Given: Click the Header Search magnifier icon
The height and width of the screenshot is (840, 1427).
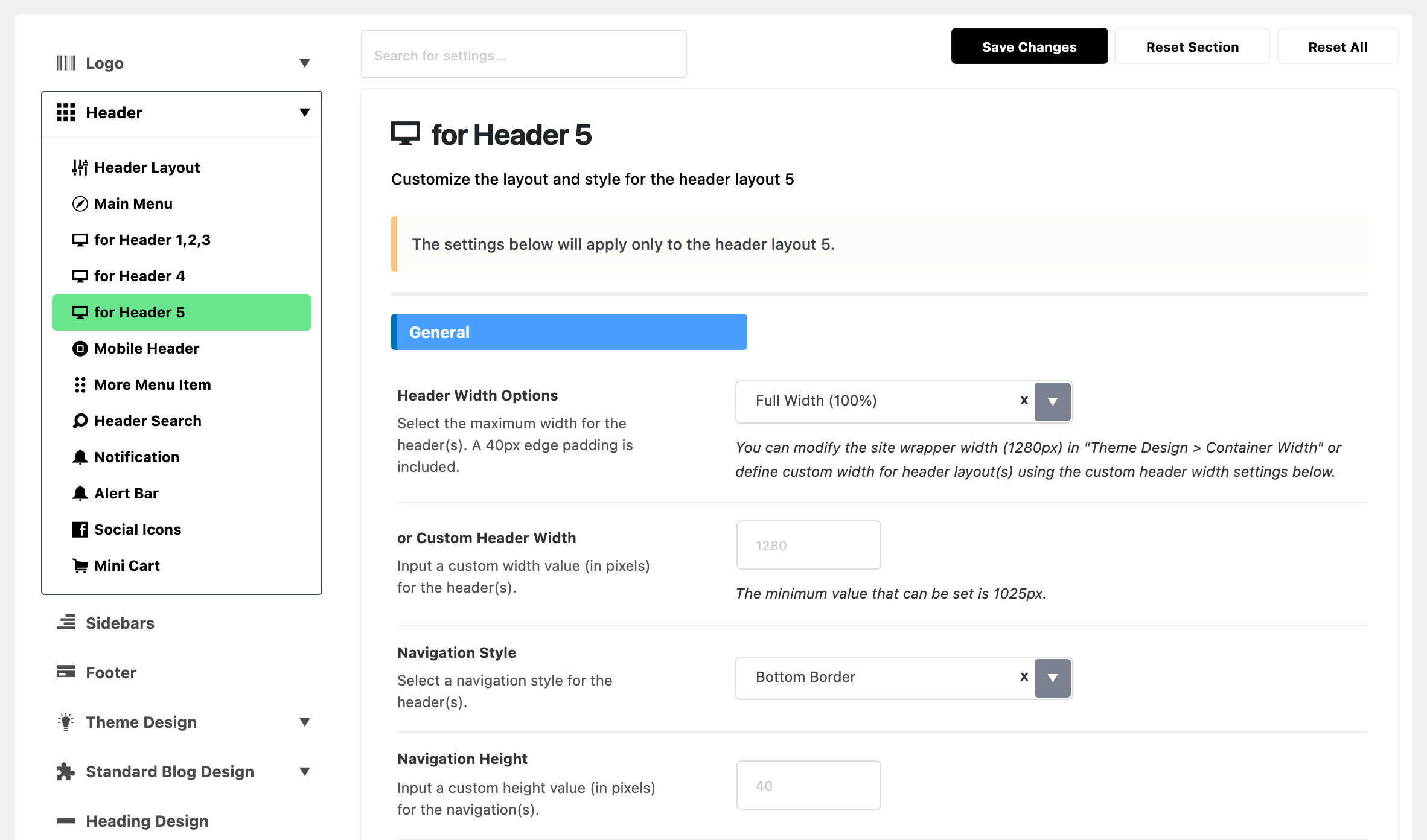Looking at the screenshot, I should tap(80, 421).
